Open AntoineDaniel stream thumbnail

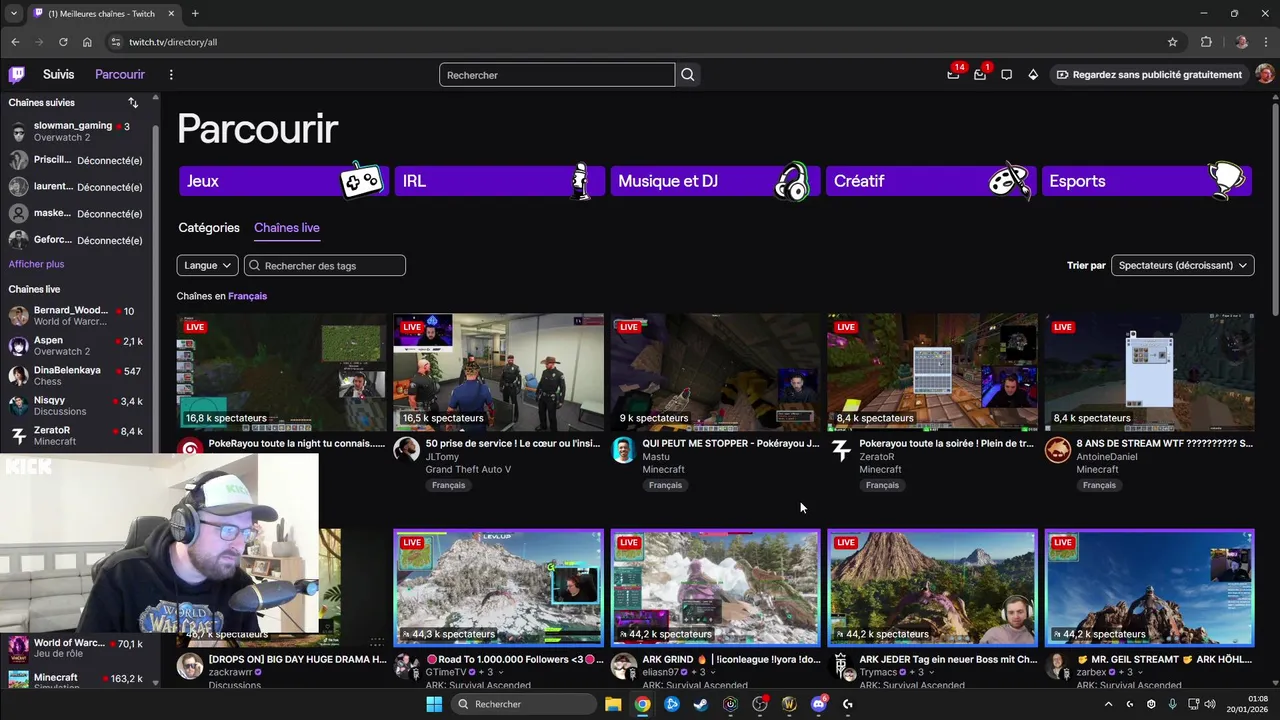1149,372
